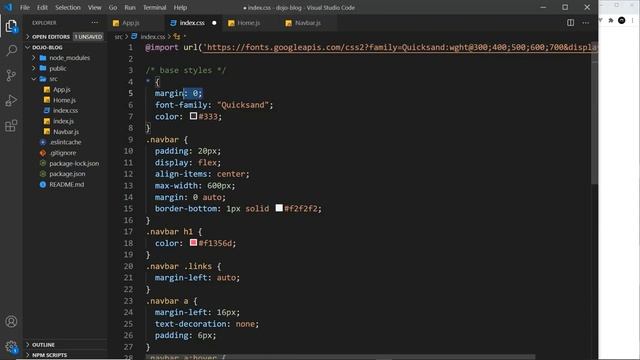Open .eslintcache in the file tree
Viewport: 640px width, 360px height.
coord(65,142)
